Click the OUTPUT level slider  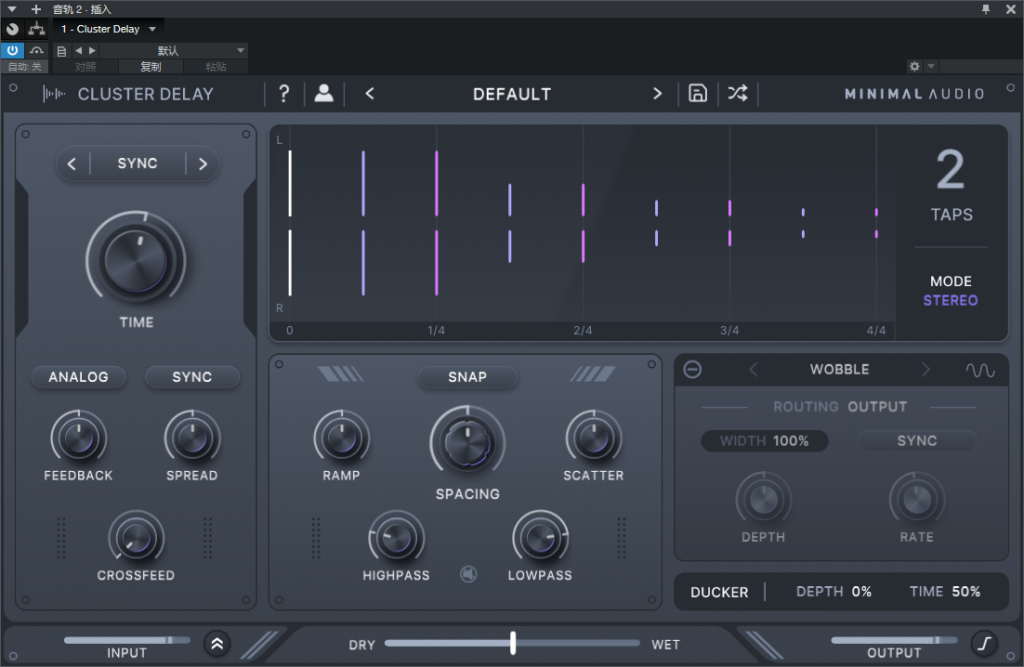pyautogui.click(x=894, y=640)
